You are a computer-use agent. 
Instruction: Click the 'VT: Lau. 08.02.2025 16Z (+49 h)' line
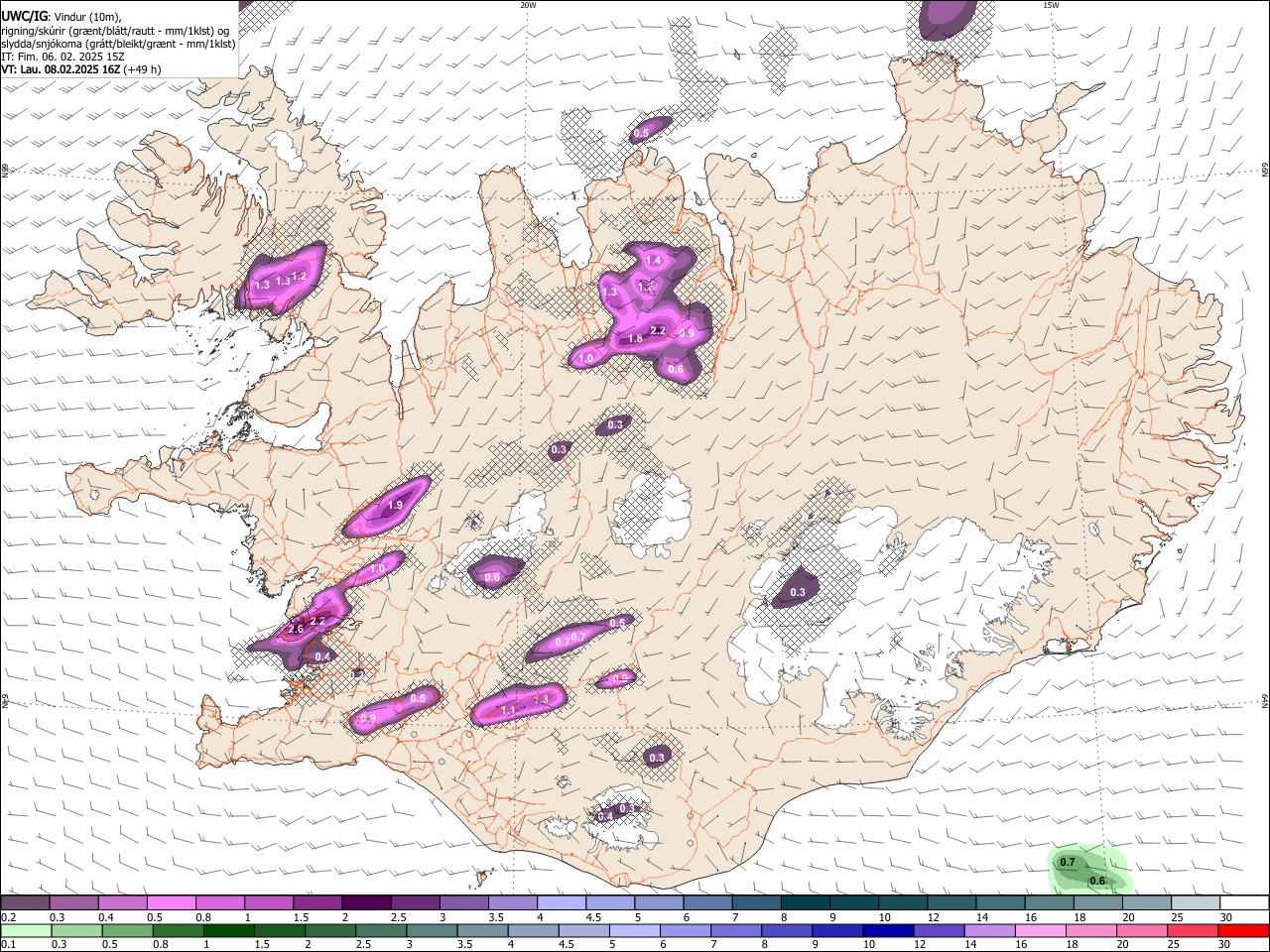[80, 69]
